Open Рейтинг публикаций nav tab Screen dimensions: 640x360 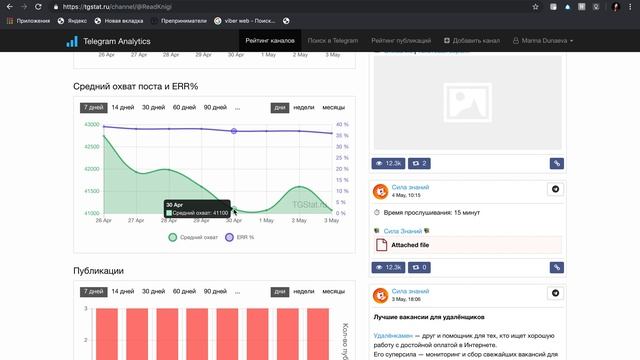pyautogui.click(x=401, y=41)
